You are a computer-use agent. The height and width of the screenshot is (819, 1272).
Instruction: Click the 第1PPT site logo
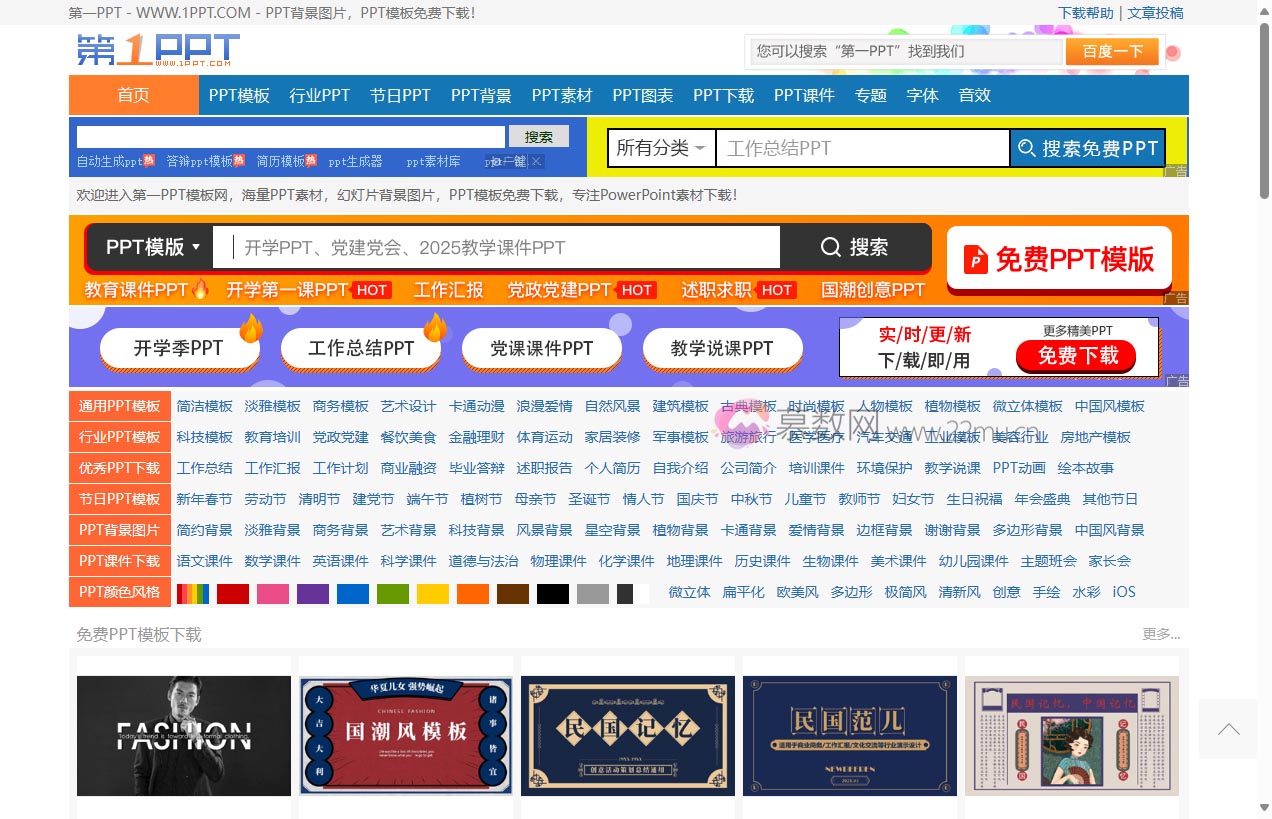[158, 50]
